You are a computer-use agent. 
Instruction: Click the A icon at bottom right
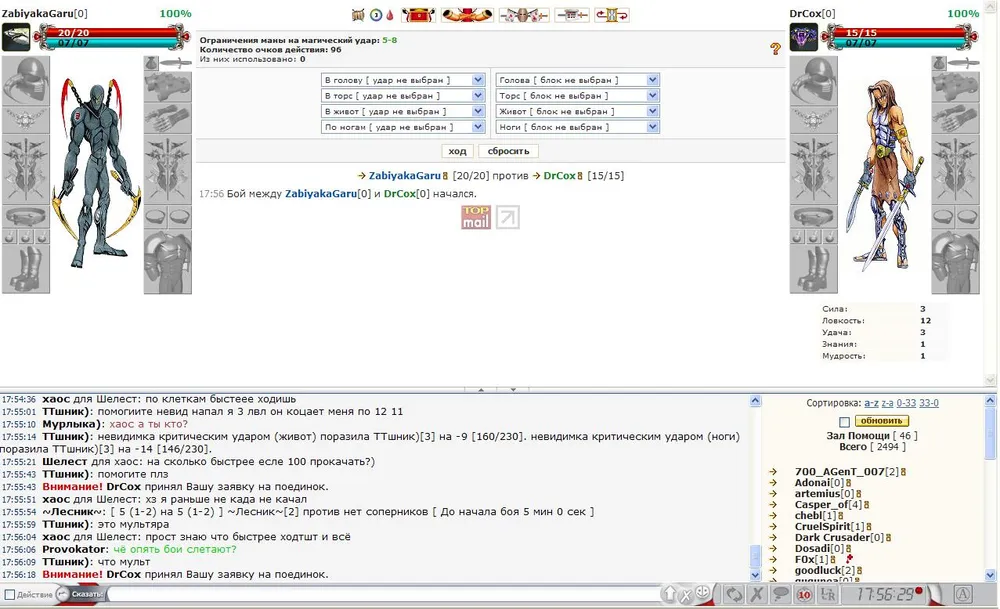point(963,594)
